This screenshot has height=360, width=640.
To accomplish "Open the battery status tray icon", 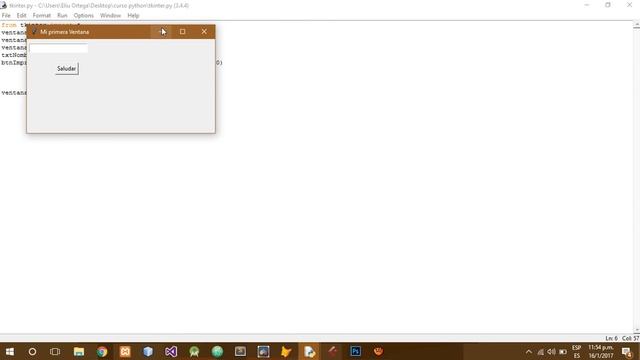I will [563, 352].
